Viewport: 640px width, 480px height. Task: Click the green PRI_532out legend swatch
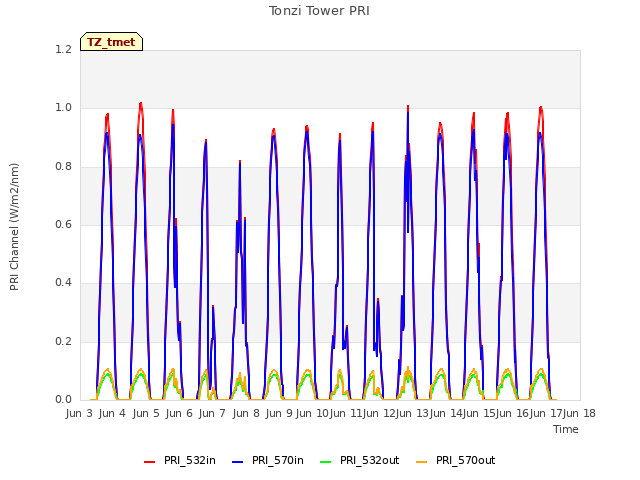326,461
